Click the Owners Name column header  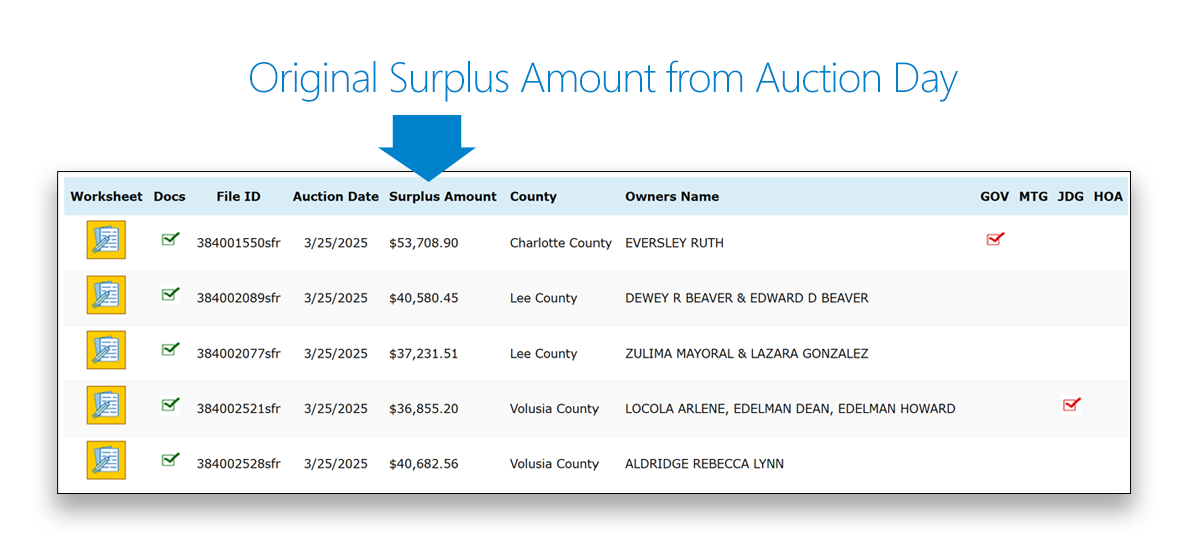(672, 197)
